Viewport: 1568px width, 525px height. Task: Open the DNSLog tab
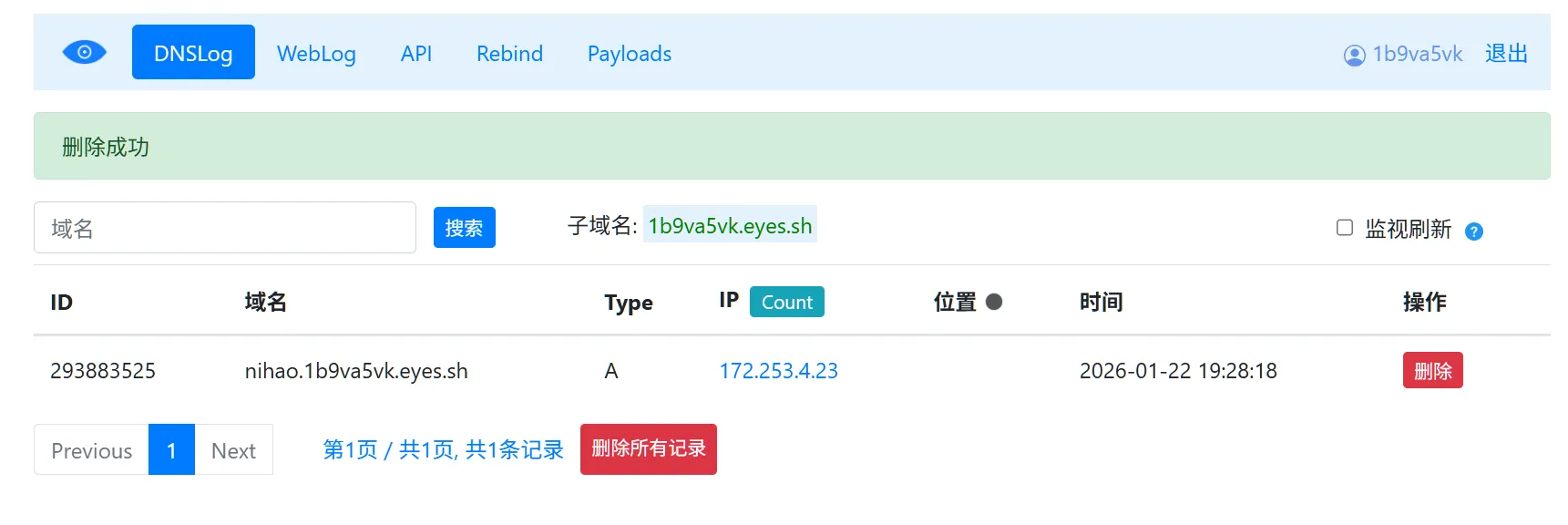tap(193, 53)
